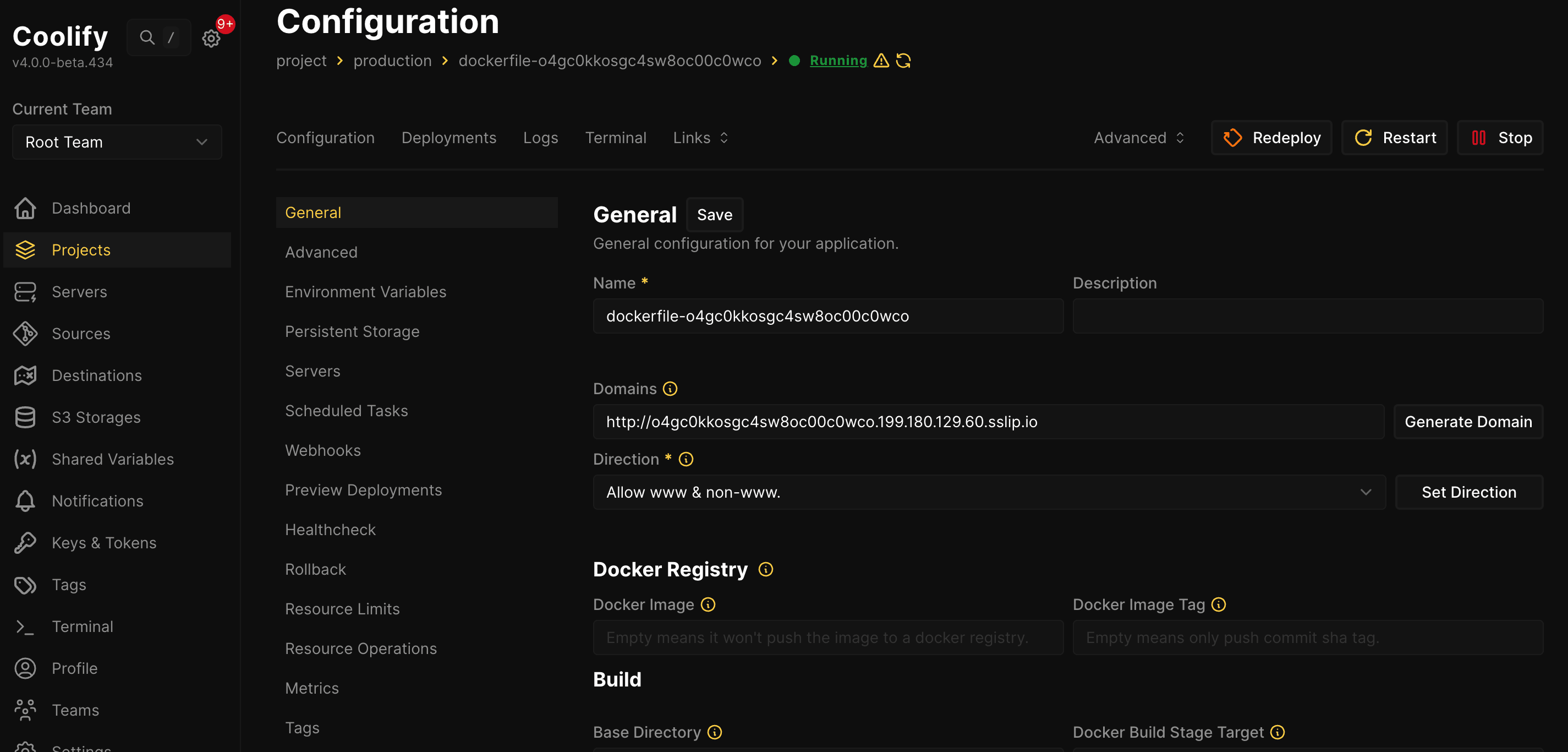The width and height of the screenshot is (1568, 752).
Task: Open the Advanced dropdown near Redeploy
Action: tap(1138, 138)
